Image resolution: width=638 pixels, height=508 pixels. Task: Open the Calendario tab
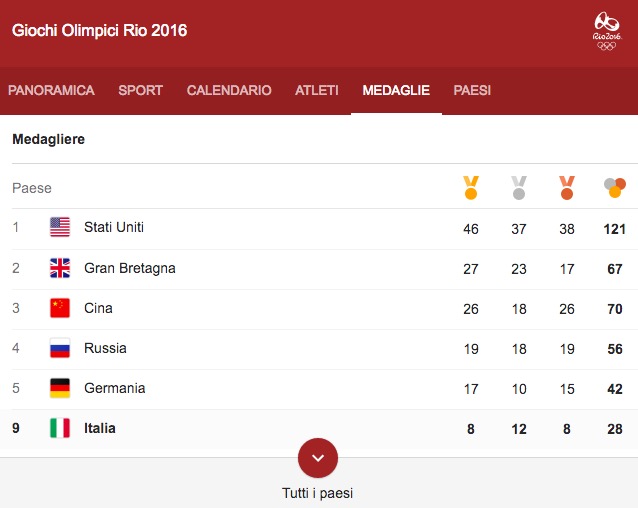click(229, 90)
